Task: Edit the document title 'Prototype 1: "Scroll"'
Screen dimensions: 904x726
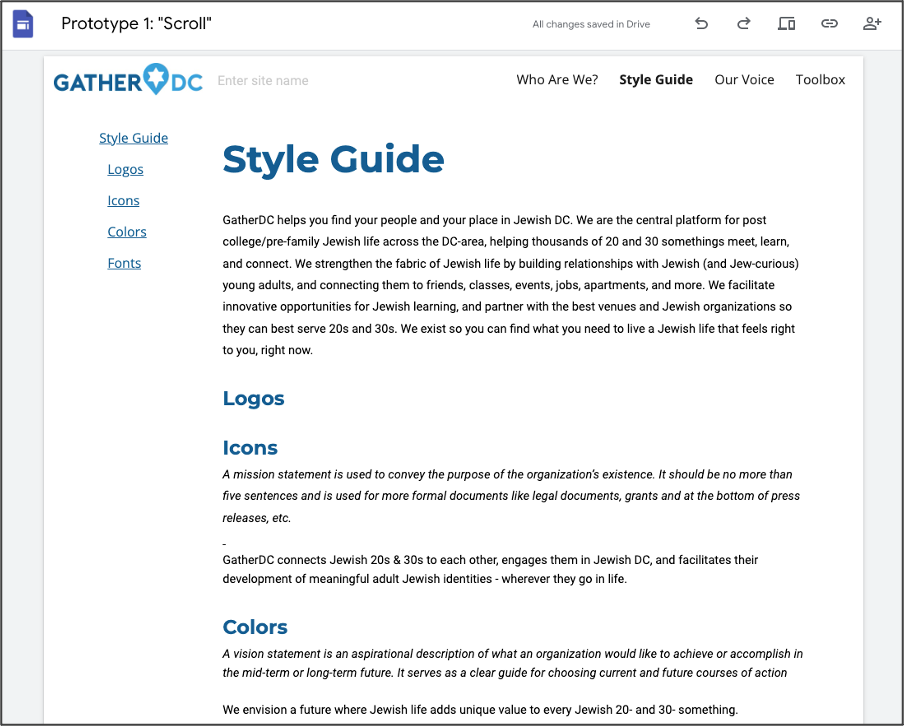Action: point(137,24)
